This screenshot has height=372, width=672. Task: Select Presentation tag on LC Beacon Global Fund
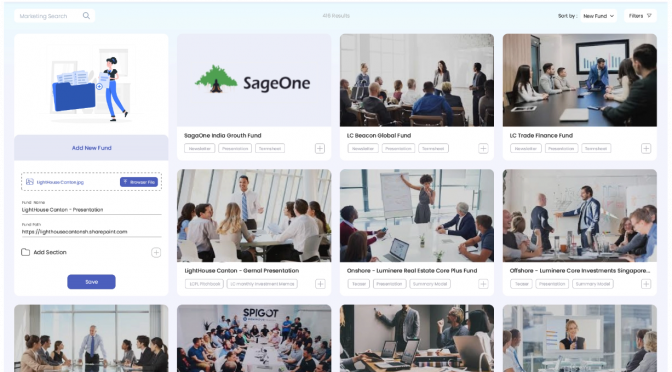(x=398, y=149)
